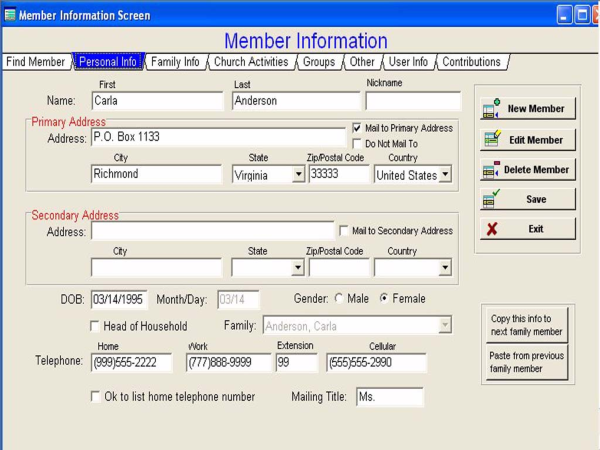Click the Member Information Screen title bar icon
The image size is (600, 450).
click(10, 15)
